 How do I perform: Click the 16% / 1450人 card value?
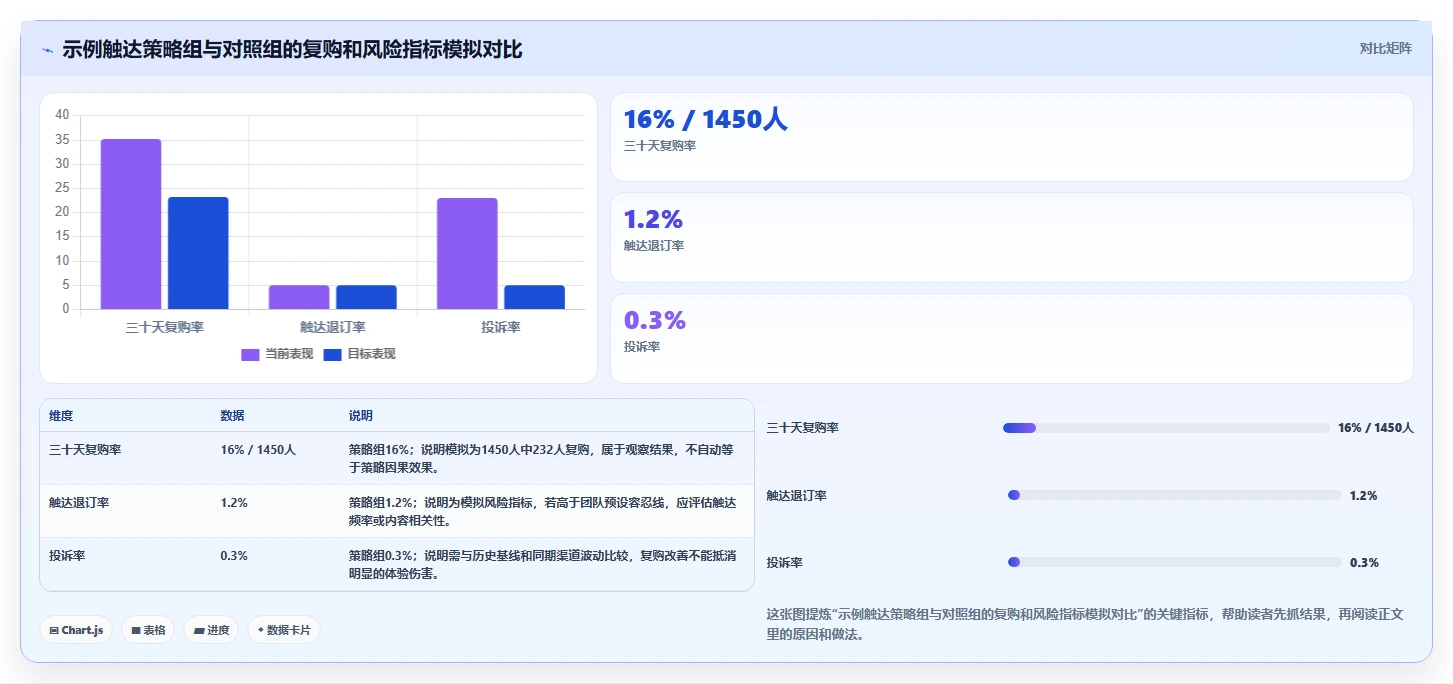pyautogui.click(x=705, y=120)
